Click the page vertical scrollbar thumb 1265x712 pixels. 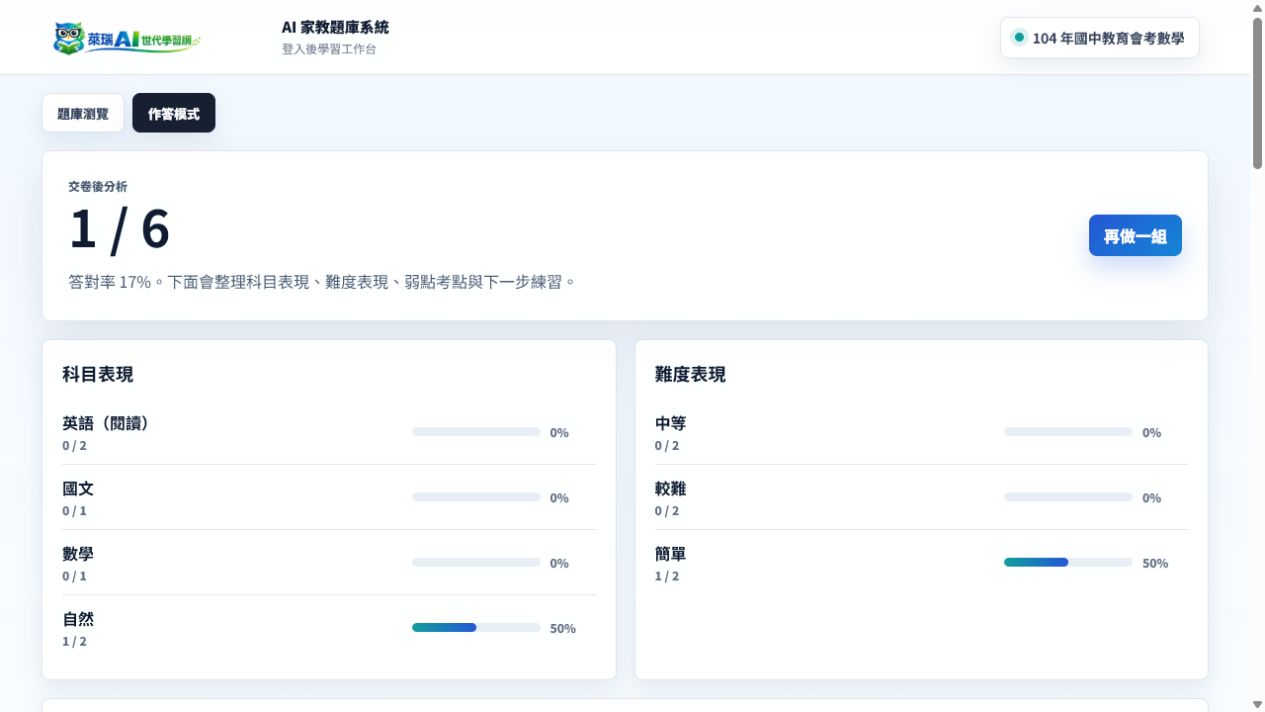tap(1257, 92)
